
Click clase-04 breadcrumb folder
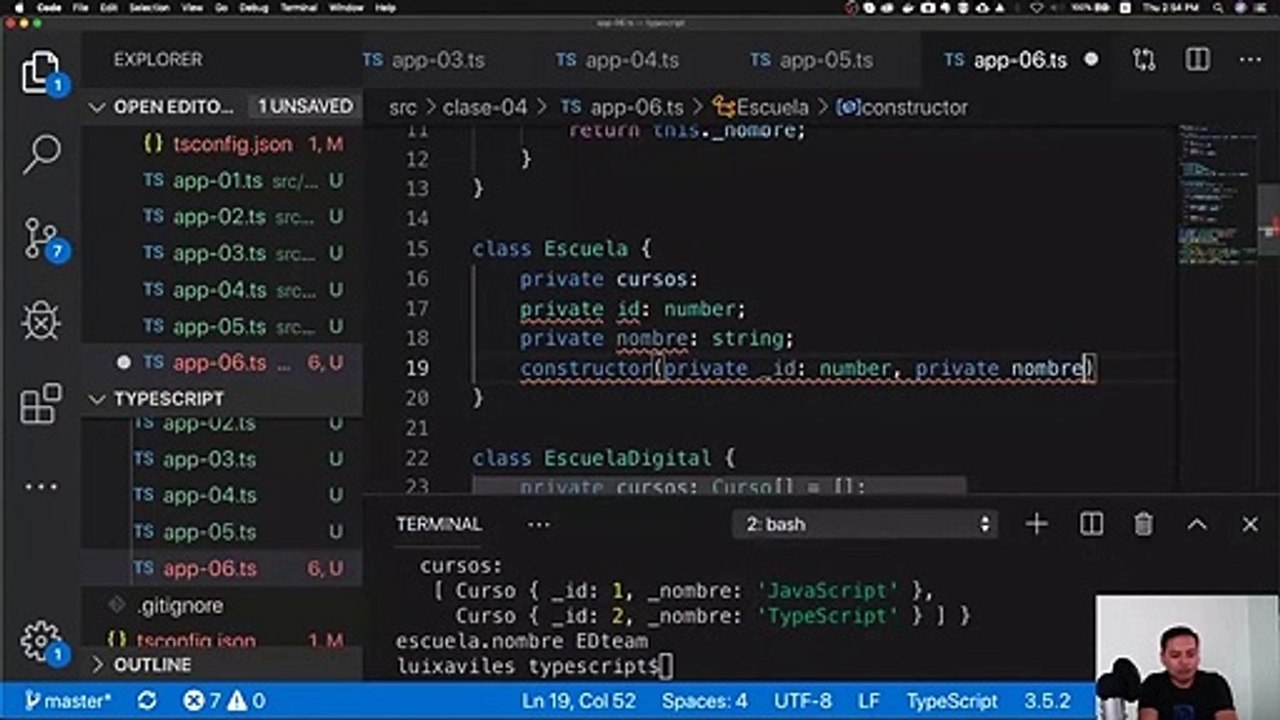(x=485, y=107)
